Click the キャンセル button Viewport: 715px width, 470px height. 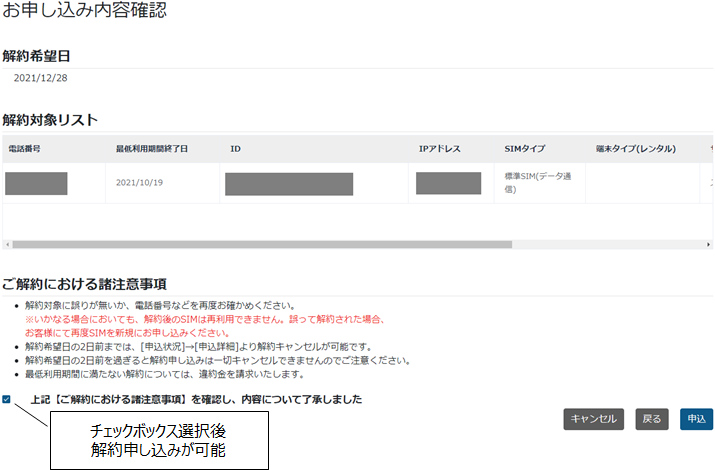pos(593,419)
